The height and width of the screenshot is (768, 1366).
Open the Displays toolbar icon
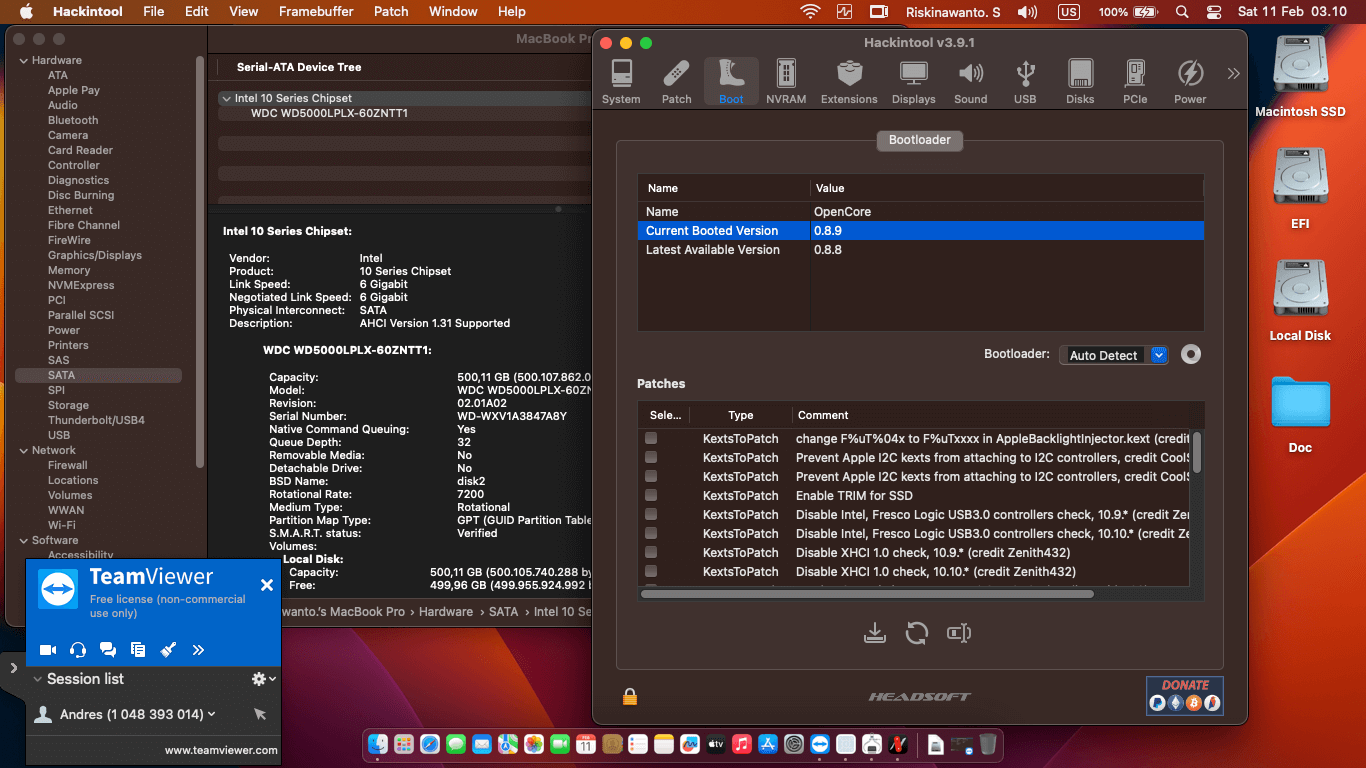coord(914,82)
